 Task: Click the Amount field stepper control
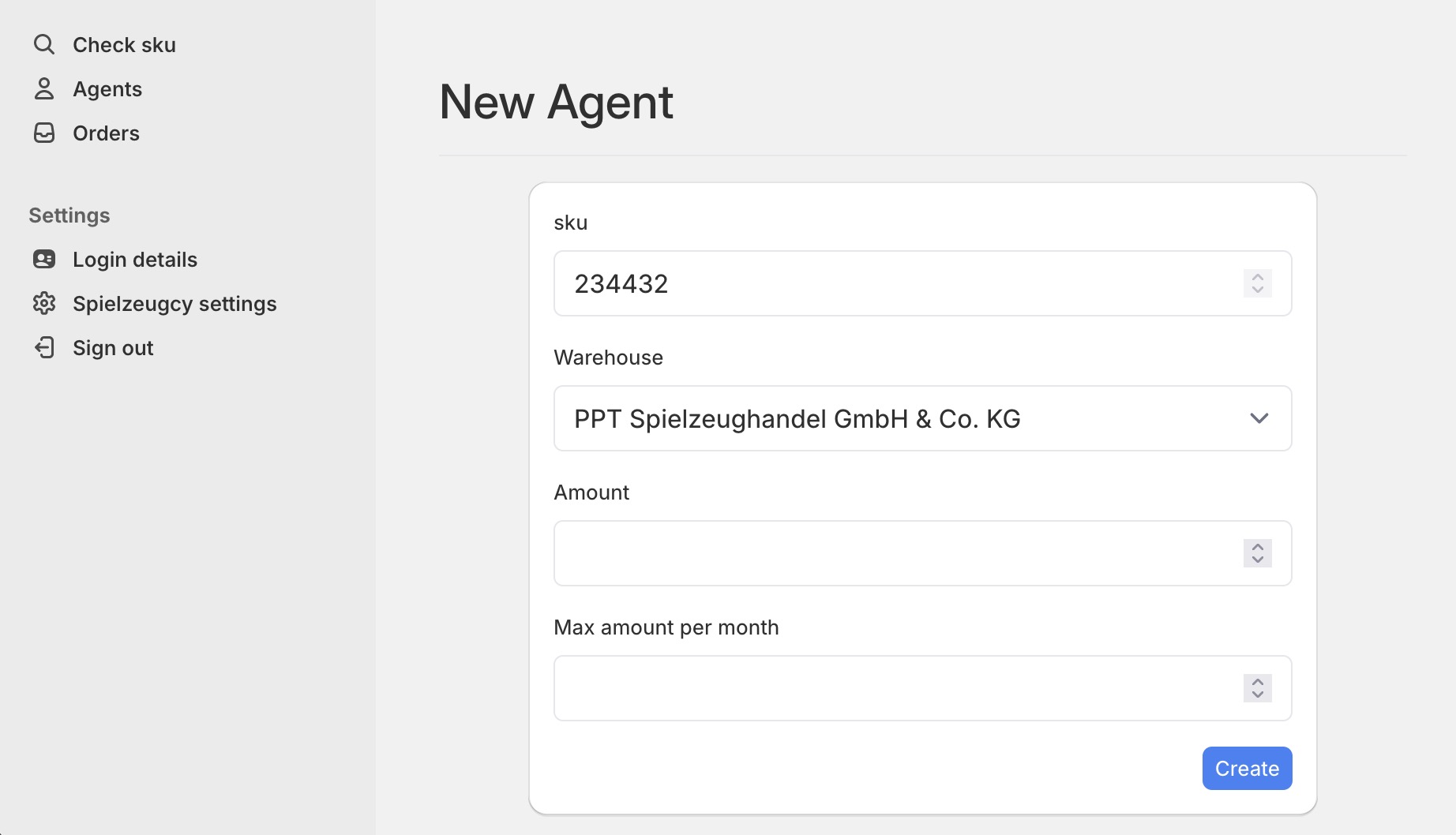[1257, 553]
